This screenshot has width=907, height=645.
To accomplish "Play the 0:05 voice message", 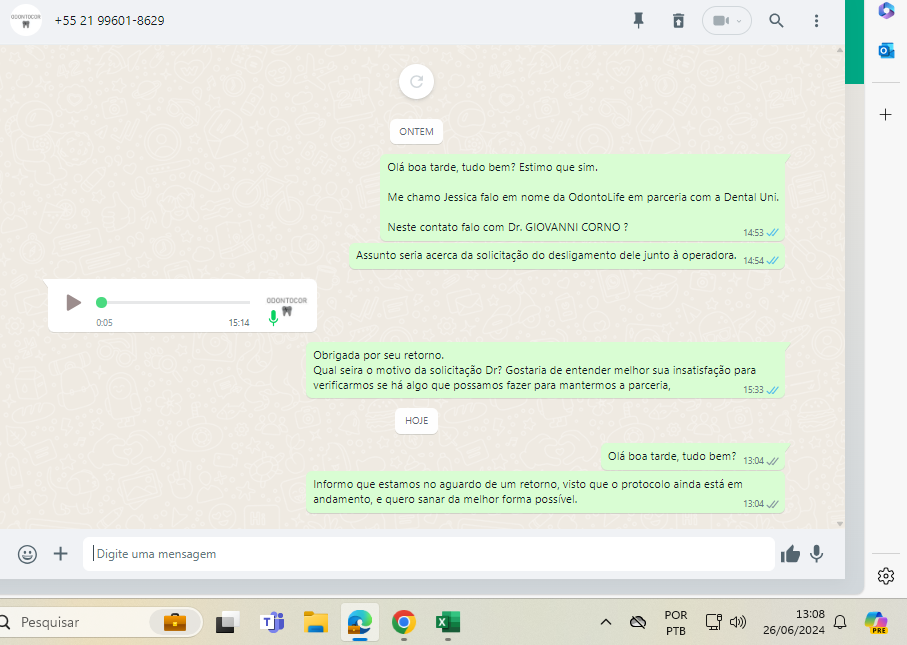I will pyautogui.click(x=73, y=303).
